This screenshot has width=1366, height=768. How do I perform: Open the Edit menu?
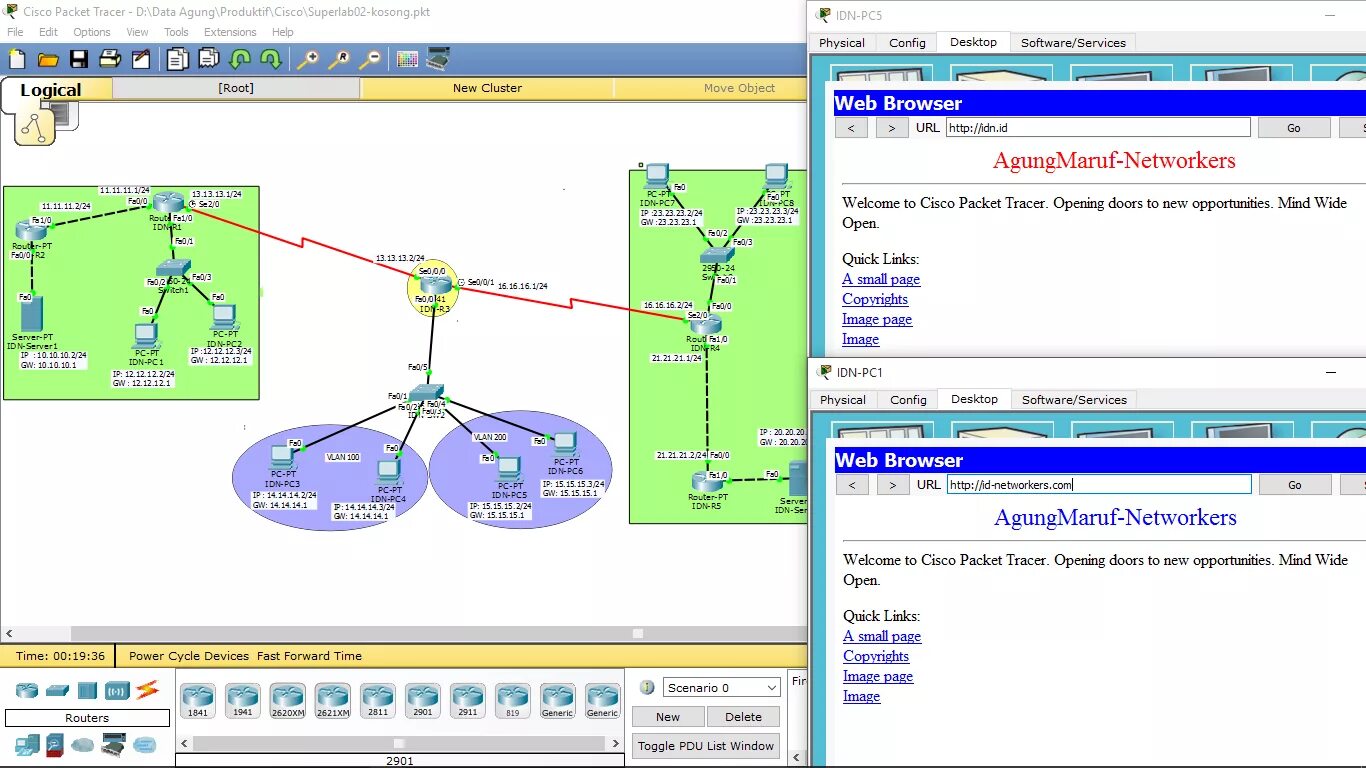(48, 32)
